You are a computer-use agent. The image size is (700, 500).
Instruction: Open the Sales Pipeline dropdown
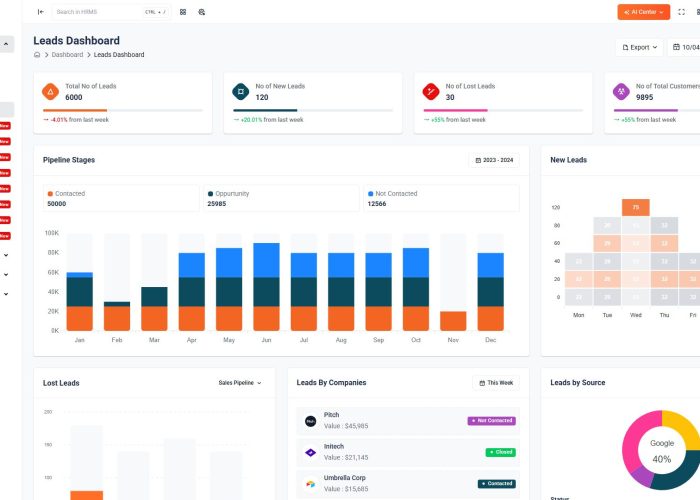click(x=240, y=383)
